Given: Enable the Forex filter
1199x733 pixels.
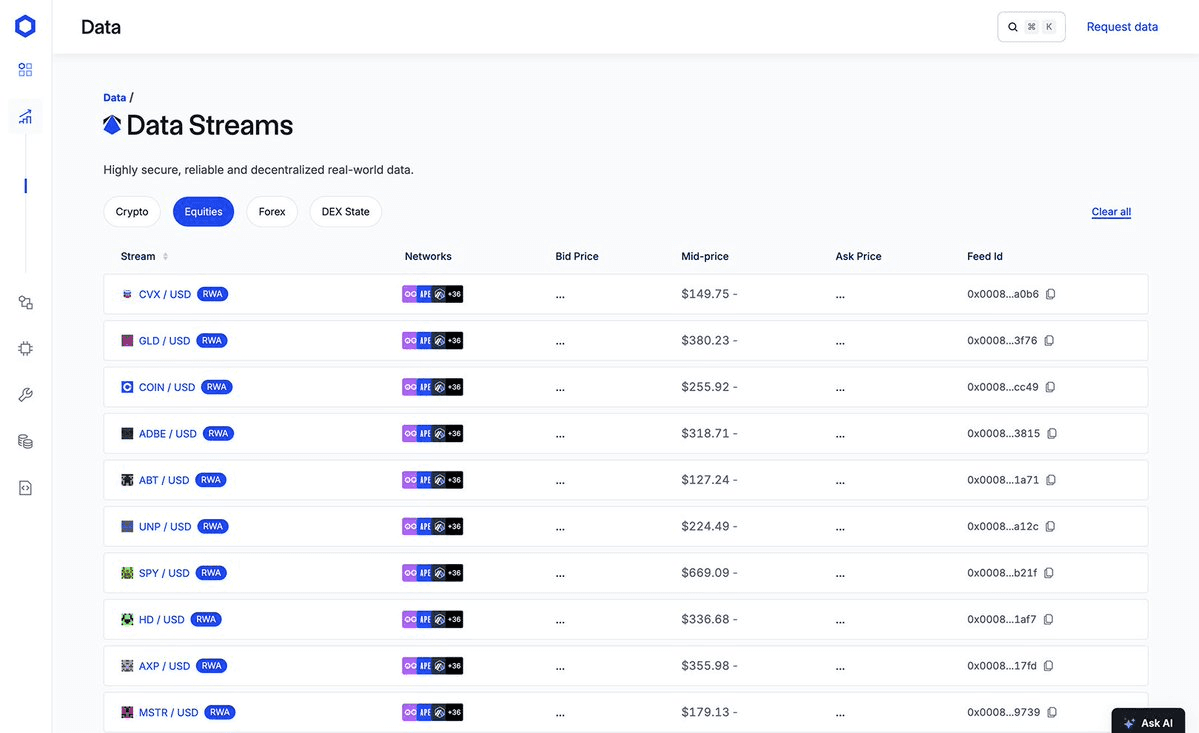Looking at the screenshot, I should tap(271, 211).
